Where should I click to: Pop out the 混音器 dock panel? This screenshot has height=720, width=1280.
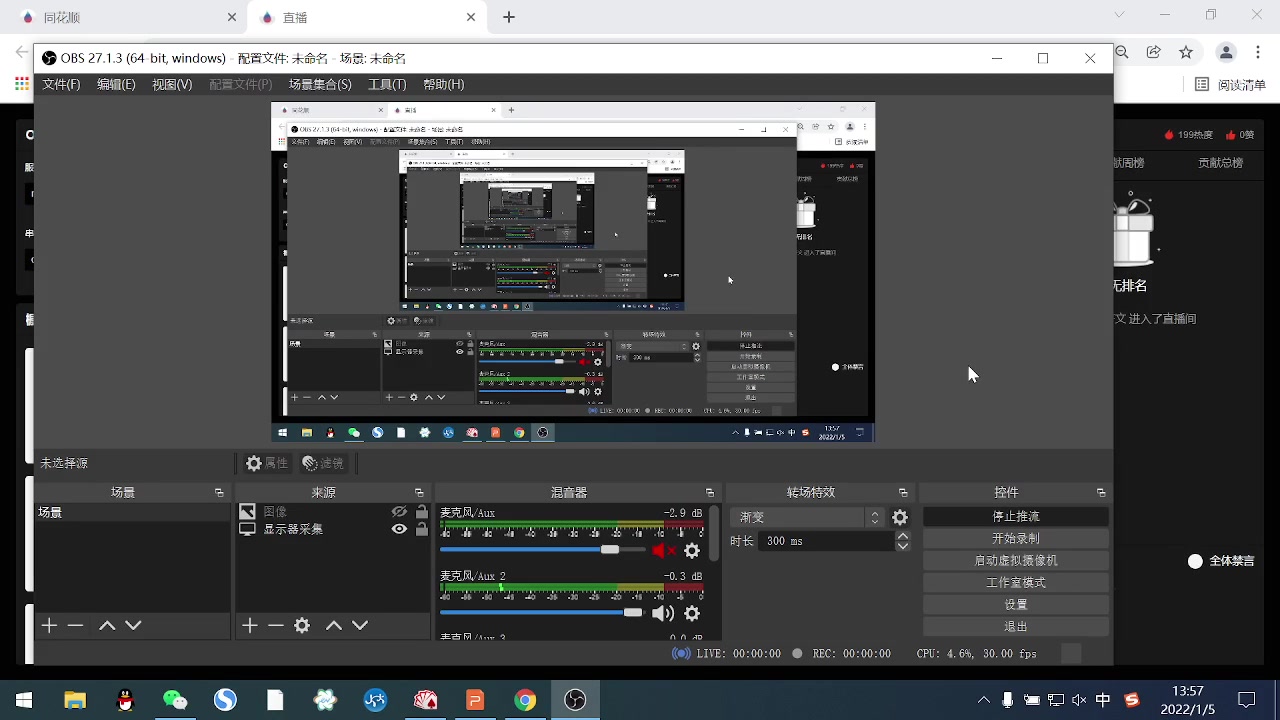pos(710,493)
